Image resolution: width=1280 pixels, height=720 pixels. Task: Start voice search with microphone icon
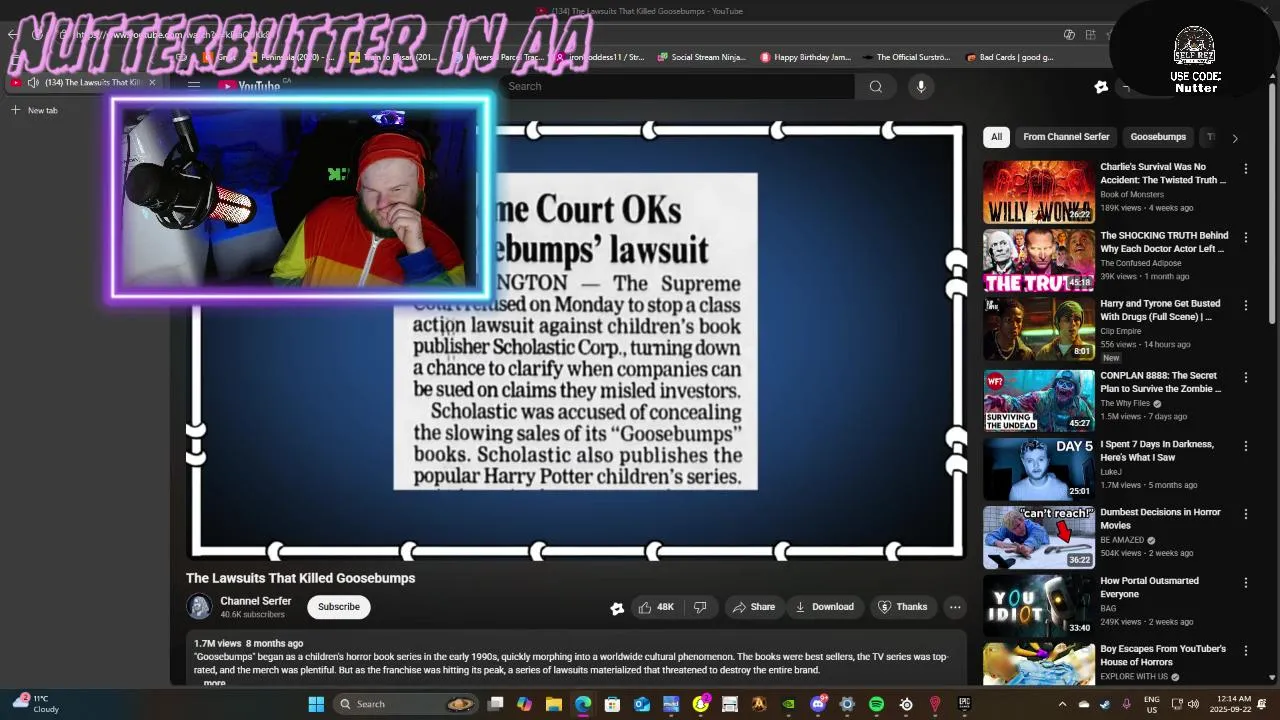[921, 86]
